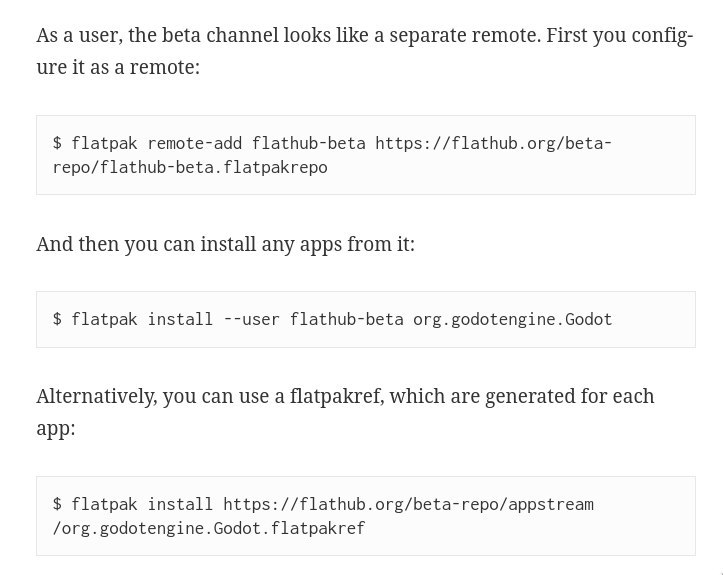The image size is (723, 575).
Task: Click the word "flatpakref," in the Alternatively paragraph
Action: coord(337,396)
